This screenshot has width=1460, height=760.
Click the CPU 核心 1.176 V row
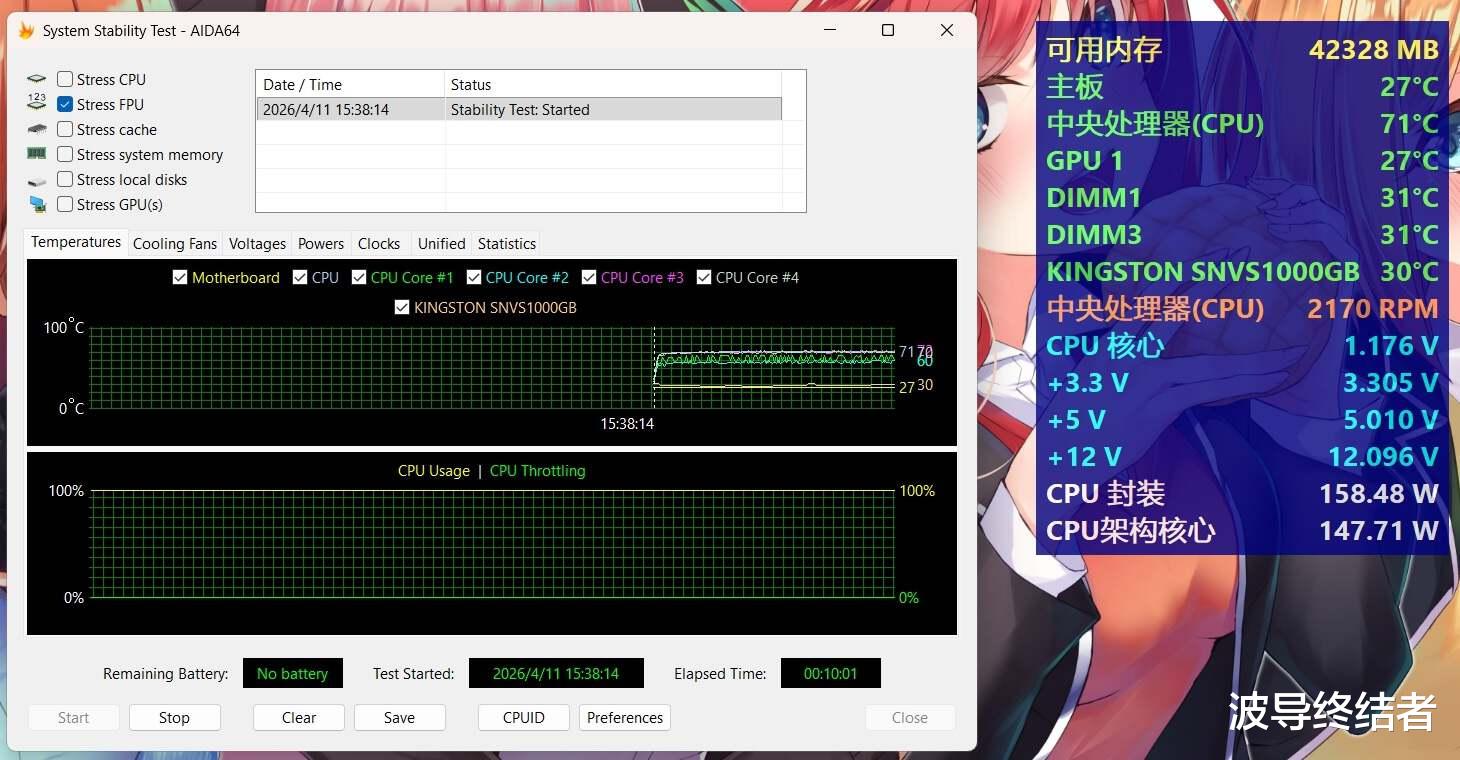1242,345
